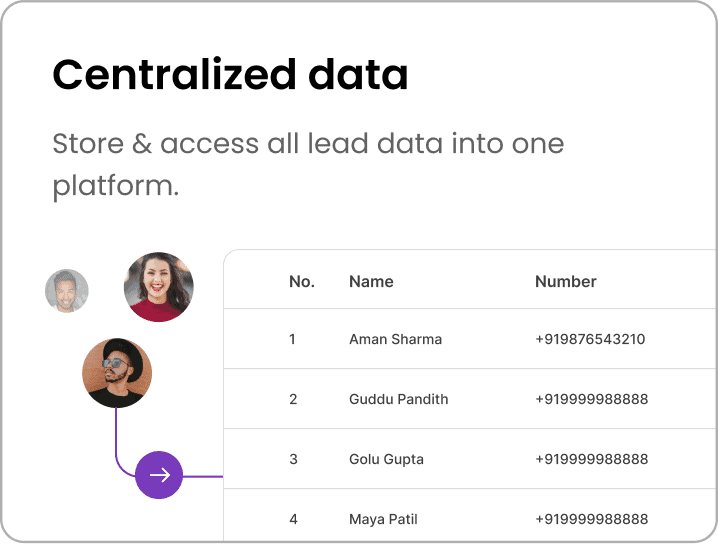
Task: Click row number 1 cell
Action: (292, 339)
